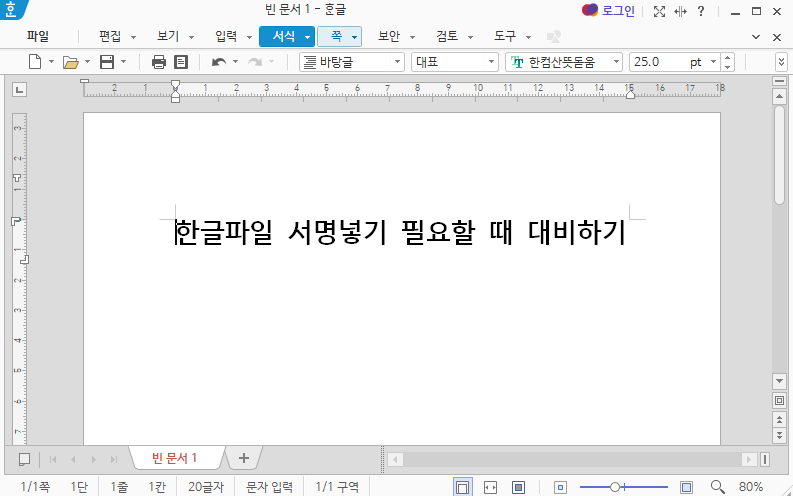793x496 pixels.
Task: Go to the last document tab arrow
Action: pos(114,460)
